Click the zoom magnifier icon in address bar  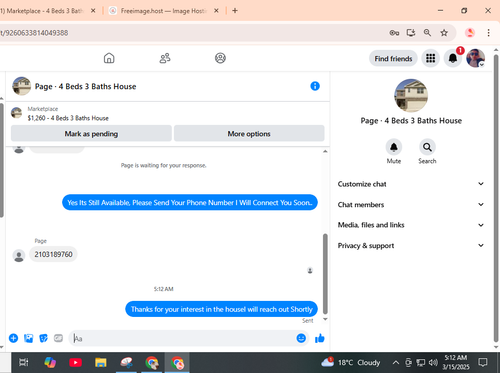tap(427, 33)
